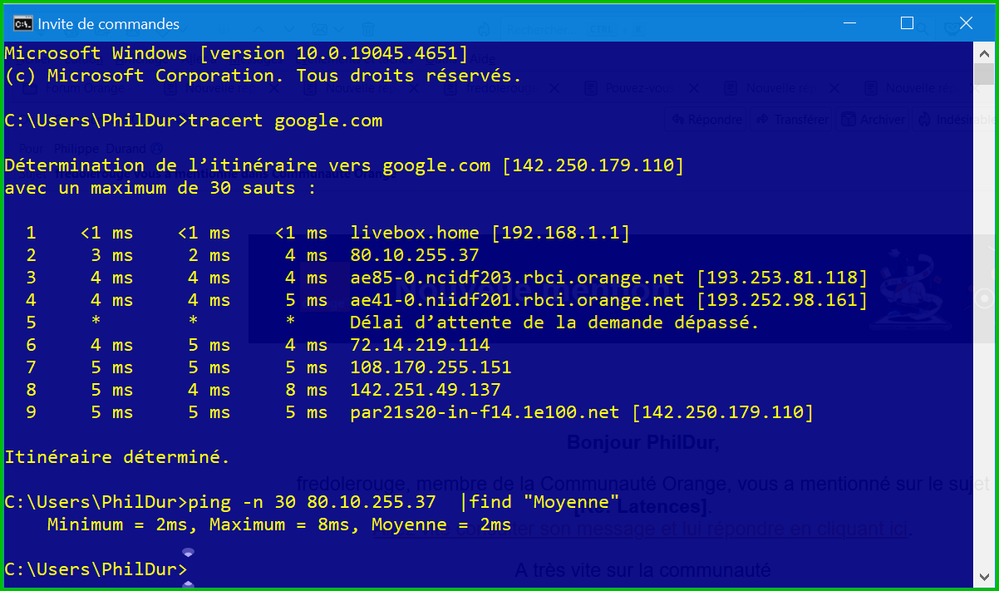Click the vertical scrollbar thumb
Image resolution: width=999 pixels, height=591 pixels.
tap(984, 77)
